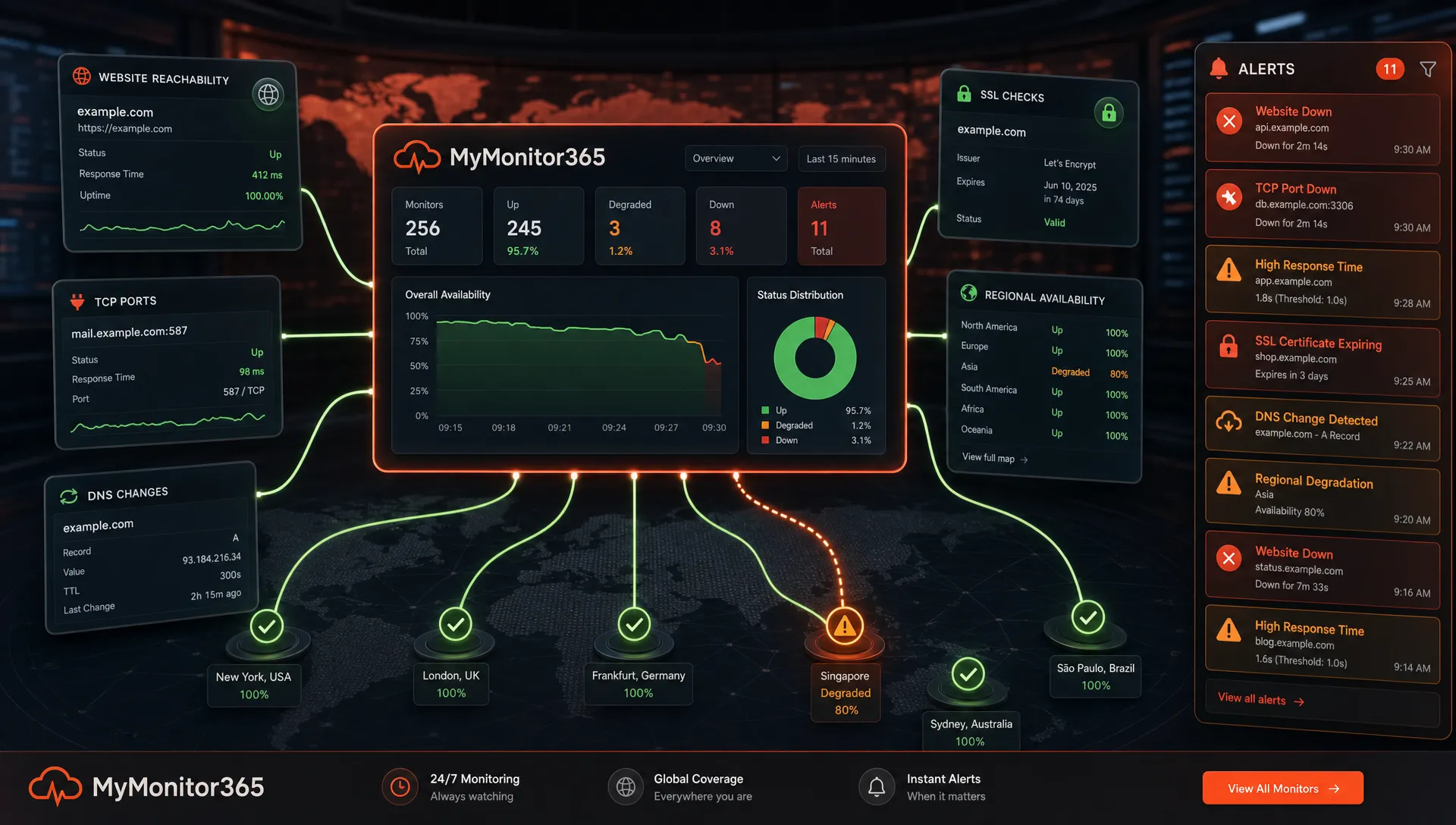Click the Status Distribution donut chart
The width and height of the screenshot is (1456, 825).
(x=815, y=358)
